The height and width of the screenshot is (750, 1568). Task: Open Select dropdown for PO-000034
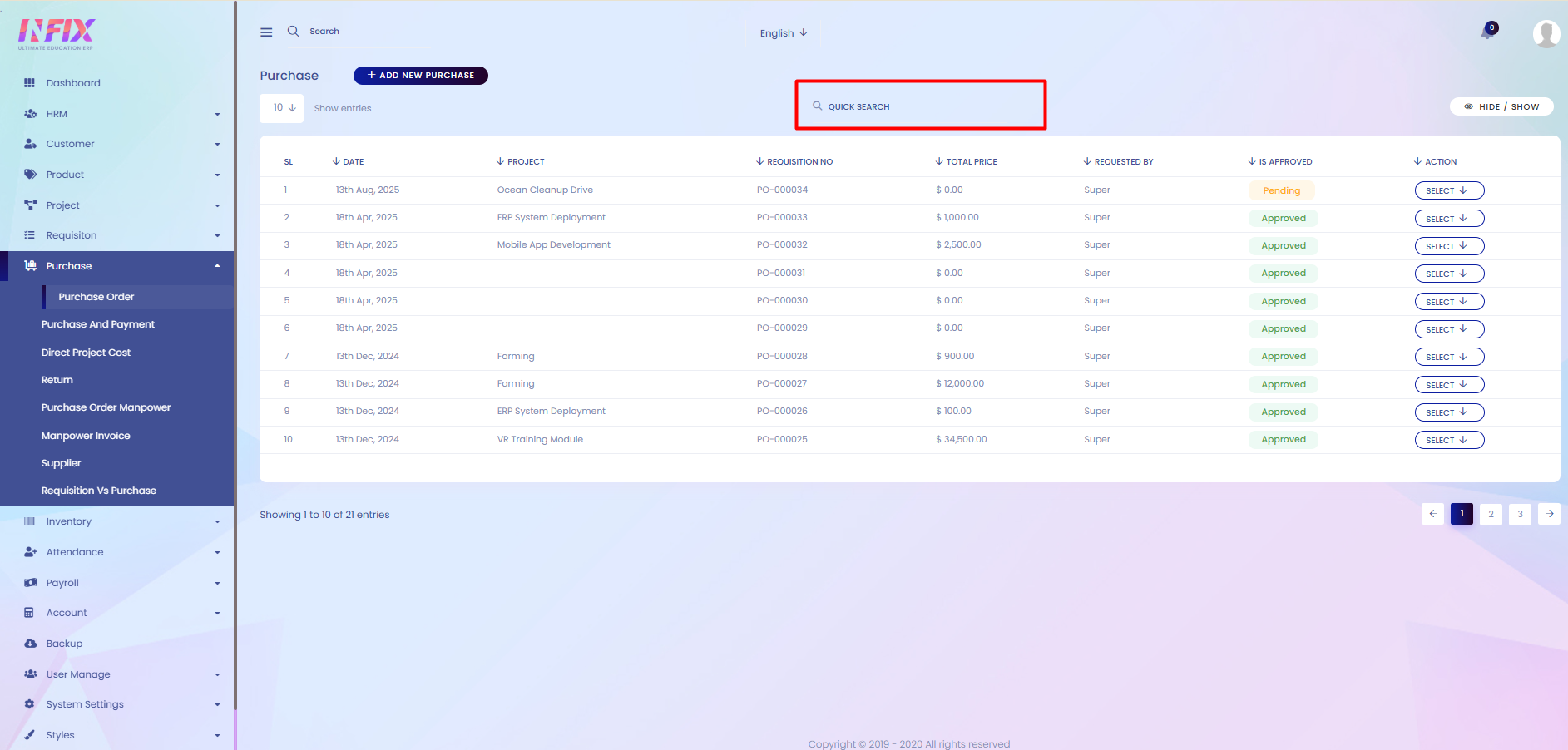click(x=1449, y=190)
